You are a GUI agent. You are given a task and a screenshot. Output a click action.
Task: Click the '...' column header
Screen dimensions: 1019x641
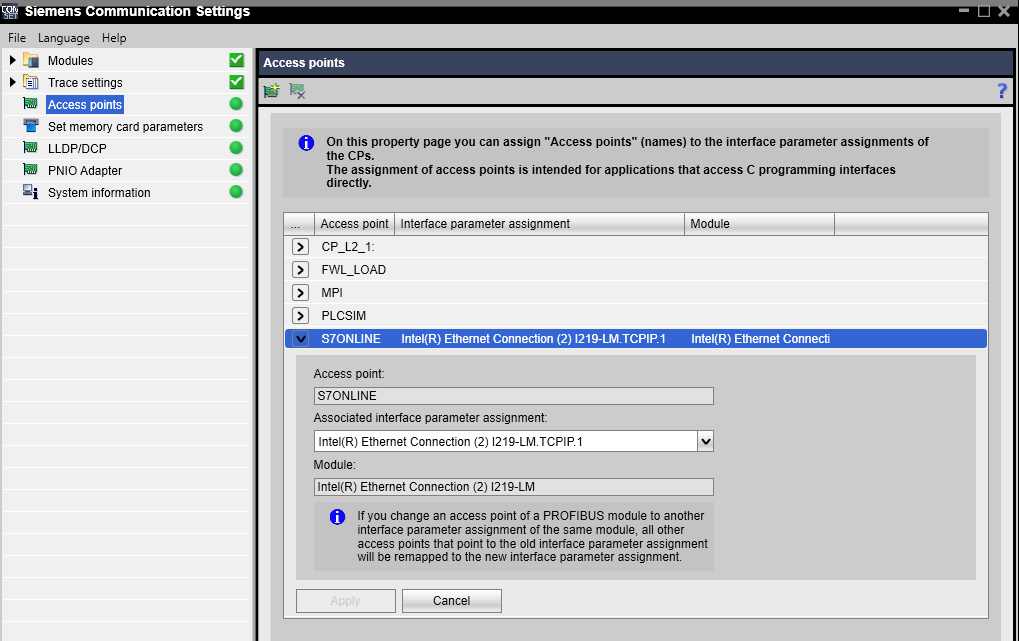(x=299, y=224)
